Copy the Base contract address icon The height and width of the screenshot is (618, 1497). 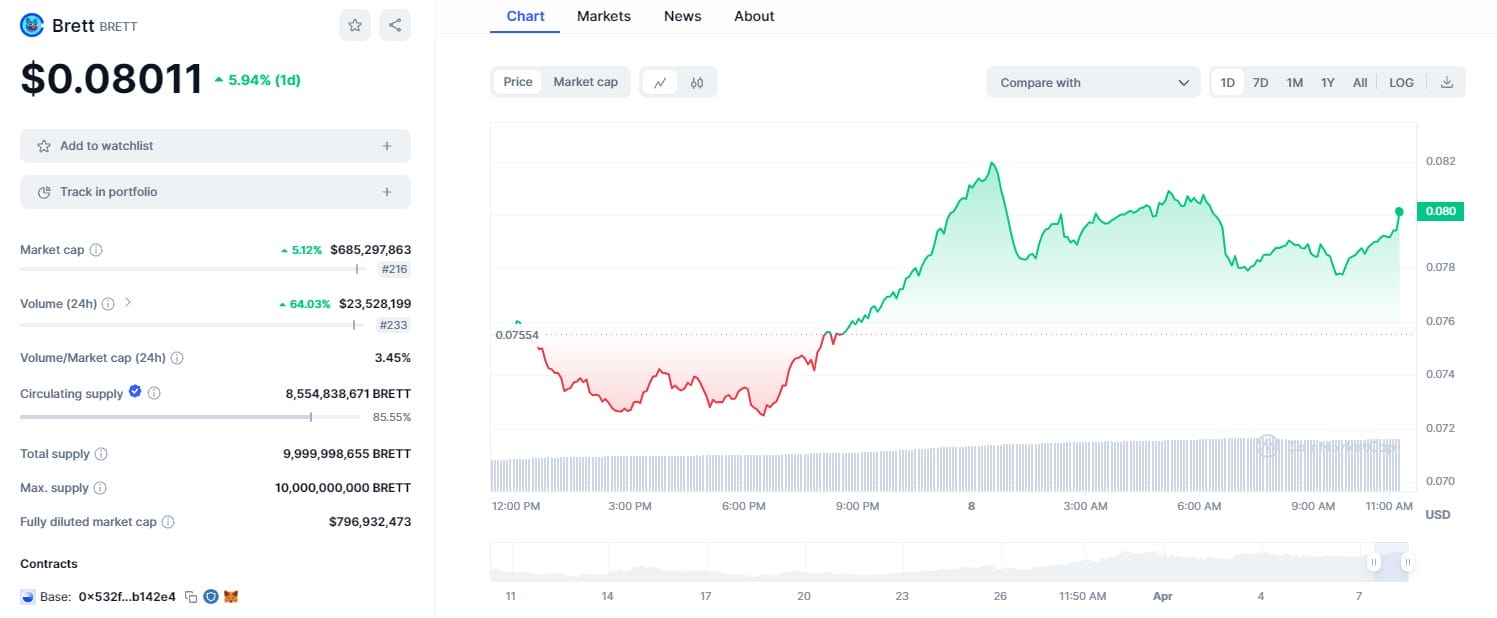pyautogui.click(x=191, y=597)
